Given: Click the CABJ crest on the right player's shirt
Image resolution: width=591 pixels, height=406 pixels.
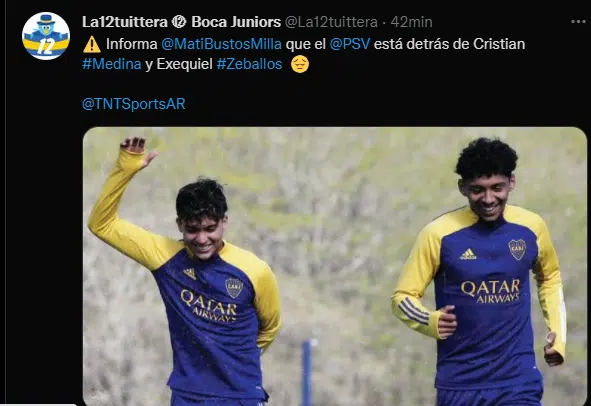Looking at the screenshot, I should point(517,249).
